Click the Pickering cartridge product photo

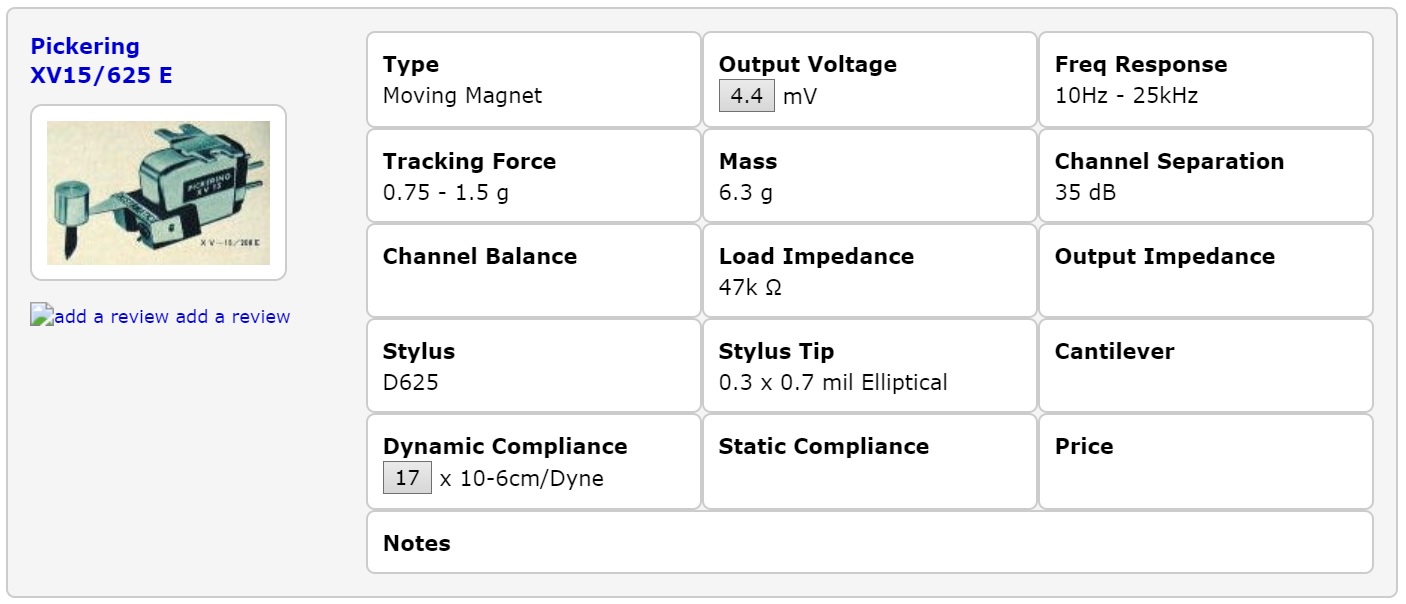(158, 193)
